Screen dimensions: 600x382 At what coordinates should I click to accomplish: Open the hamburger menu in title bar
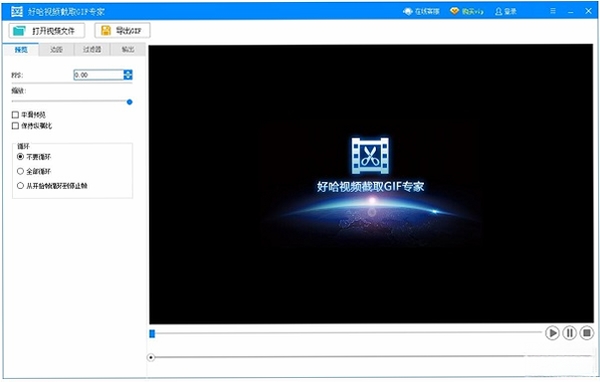tap(553, 11)
